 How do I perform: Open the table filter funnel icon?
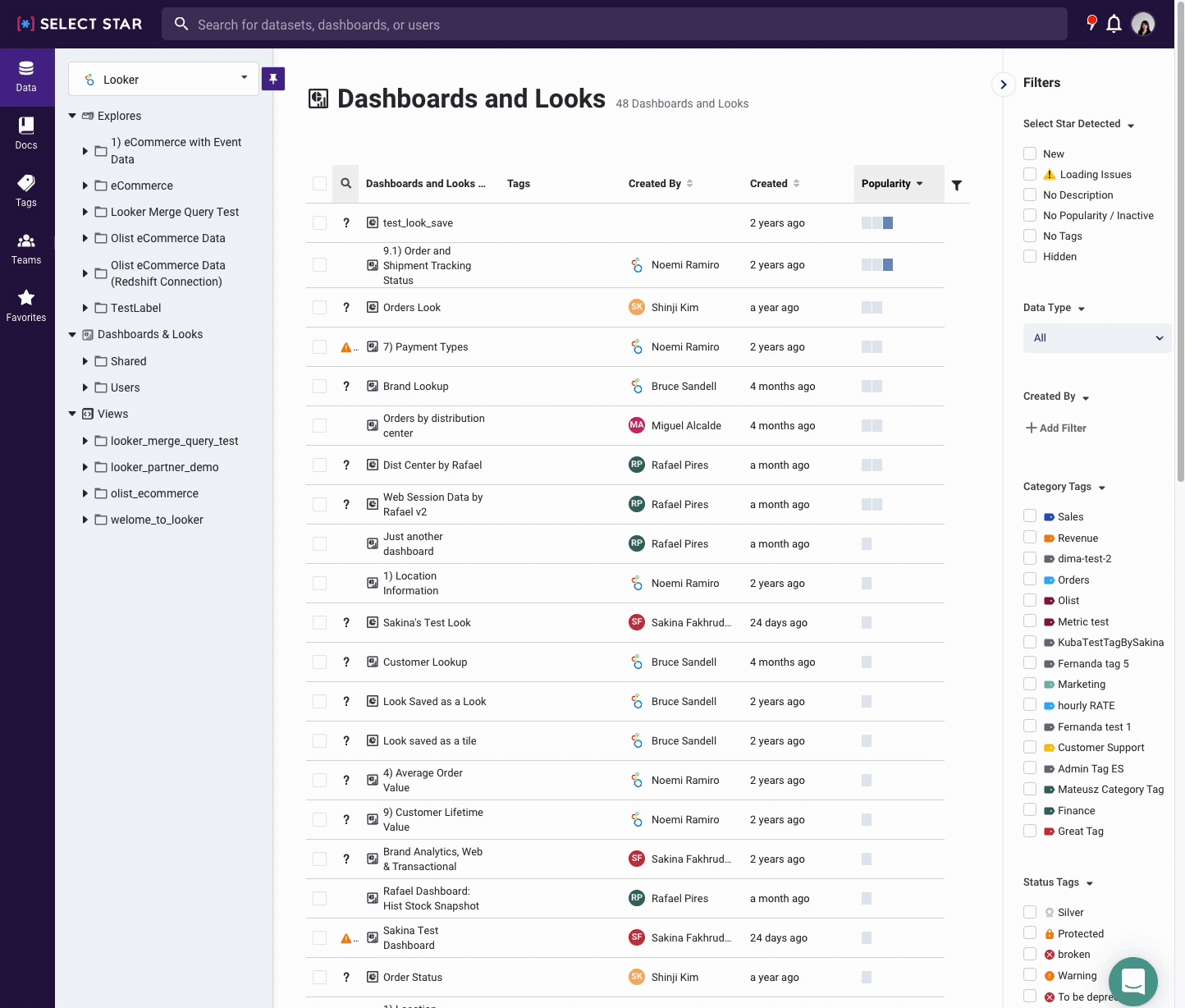point(957,186)
